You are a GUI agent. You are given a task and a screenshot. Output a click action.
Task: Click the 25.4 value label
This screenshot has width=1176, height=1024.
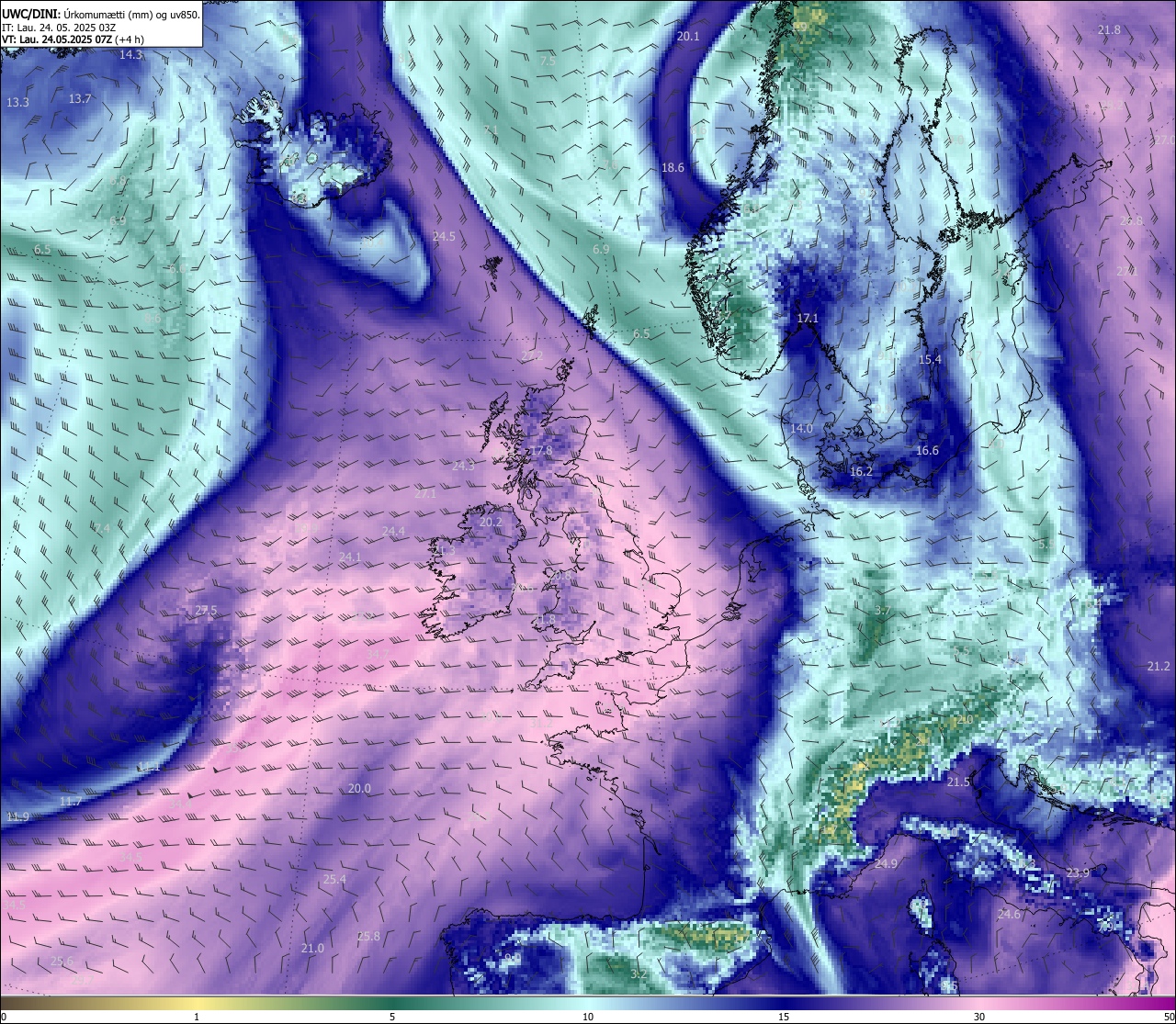(334, 880)
